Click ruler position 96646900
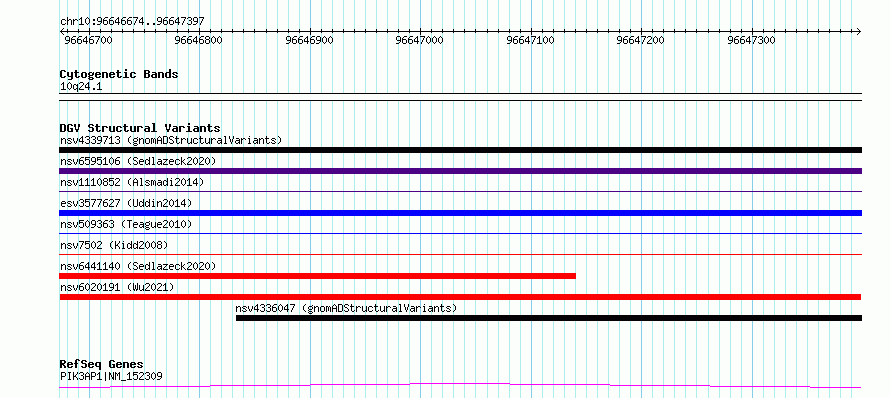The image size is (890, 398). pyautogui.click(x=309, y=40)
